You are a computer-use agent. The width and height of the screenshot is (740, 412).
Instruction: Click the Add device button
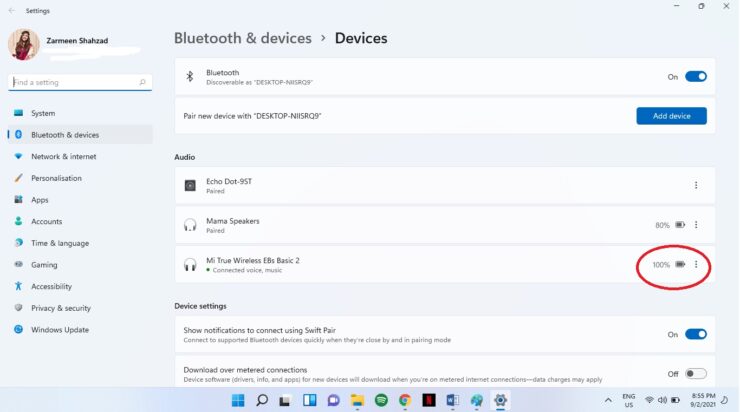click(671, 116)
